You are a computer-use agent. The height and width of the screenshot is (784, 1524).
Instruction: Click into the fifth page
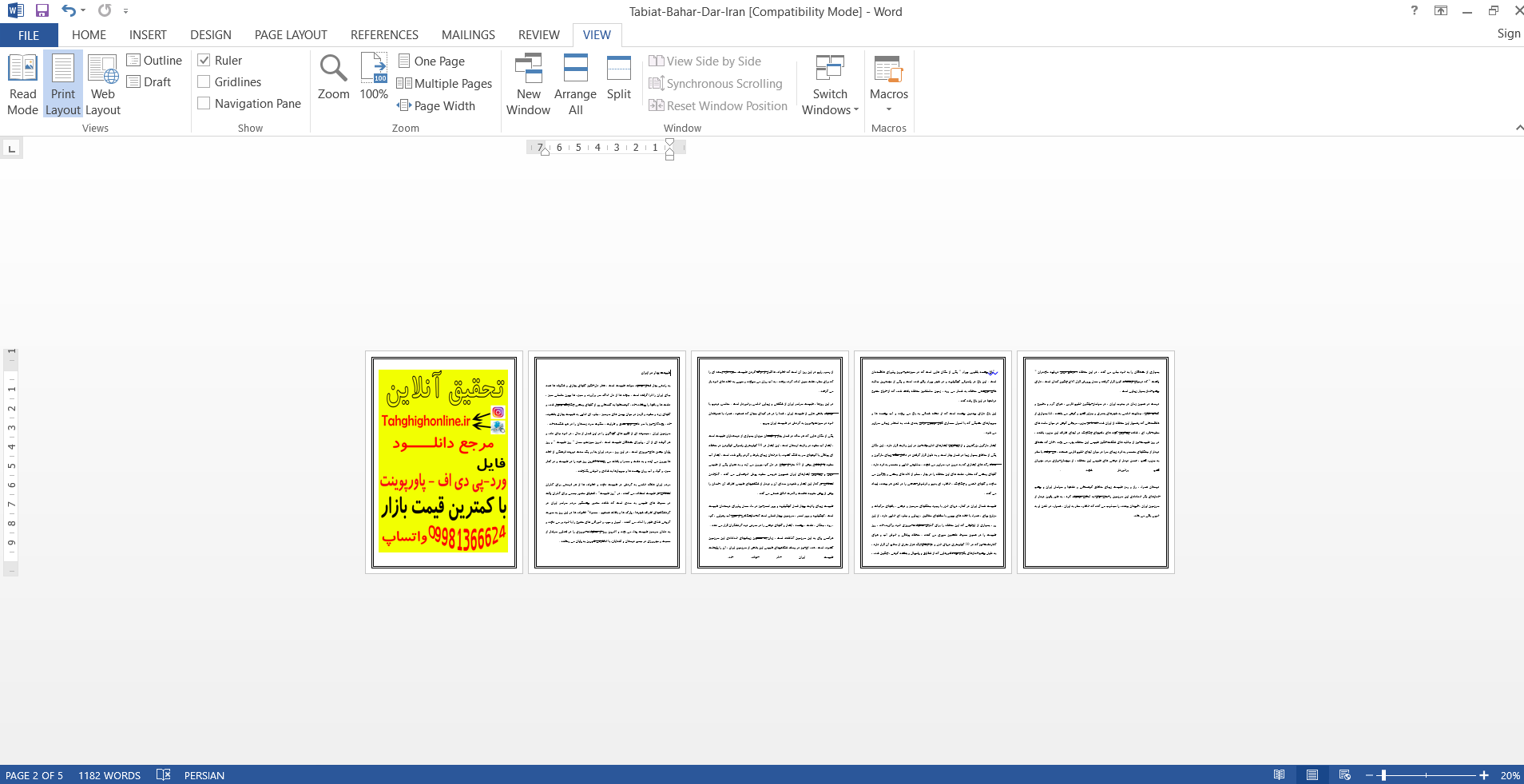(x=1095, y=462)
